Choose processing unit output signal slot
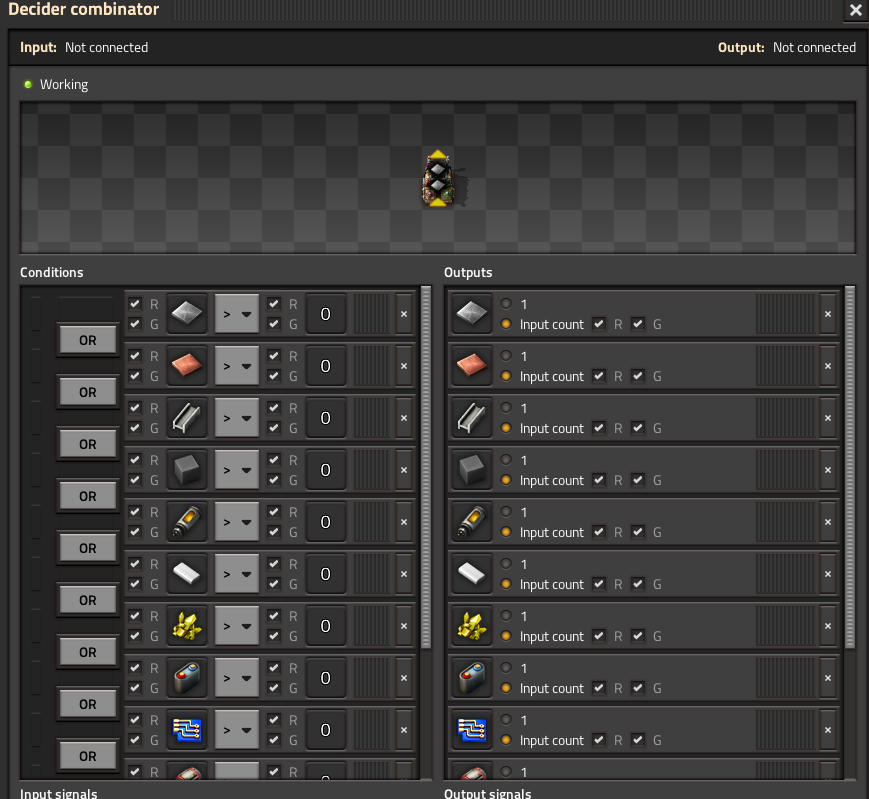 [472, 730]
